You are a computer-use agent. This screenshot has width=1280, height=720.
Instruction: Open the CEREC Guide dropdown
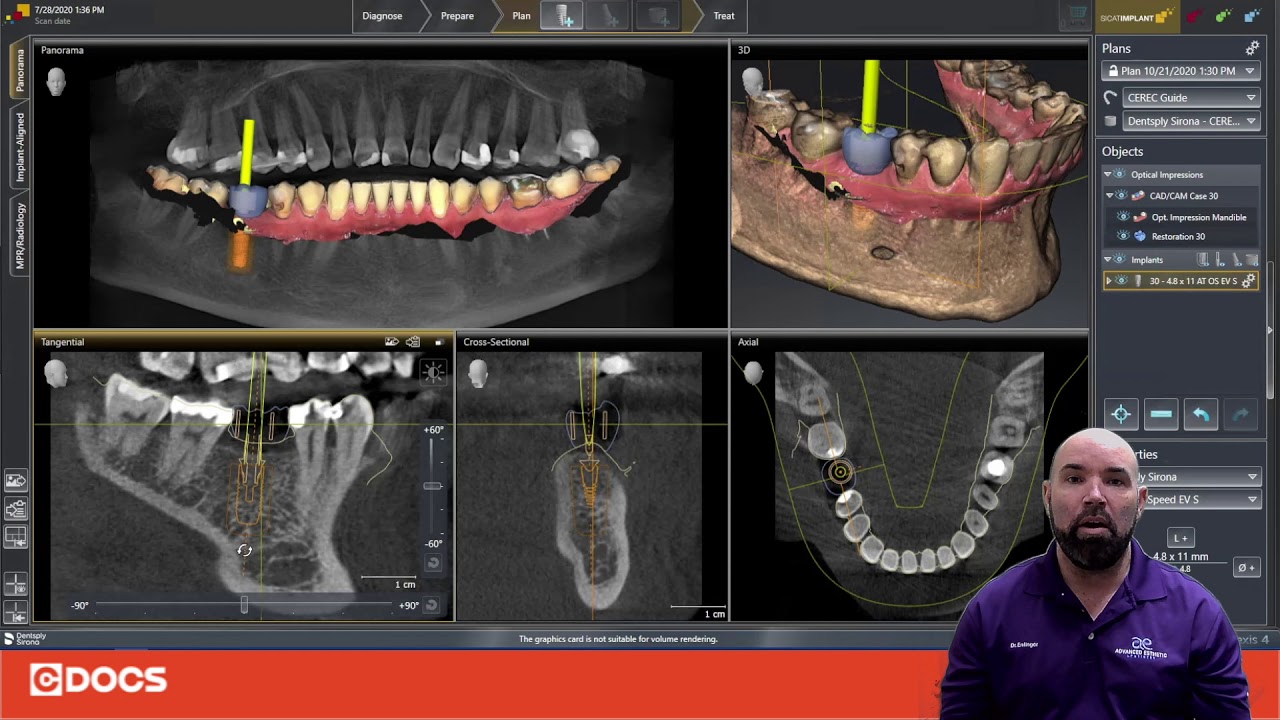pos(1190,98)
